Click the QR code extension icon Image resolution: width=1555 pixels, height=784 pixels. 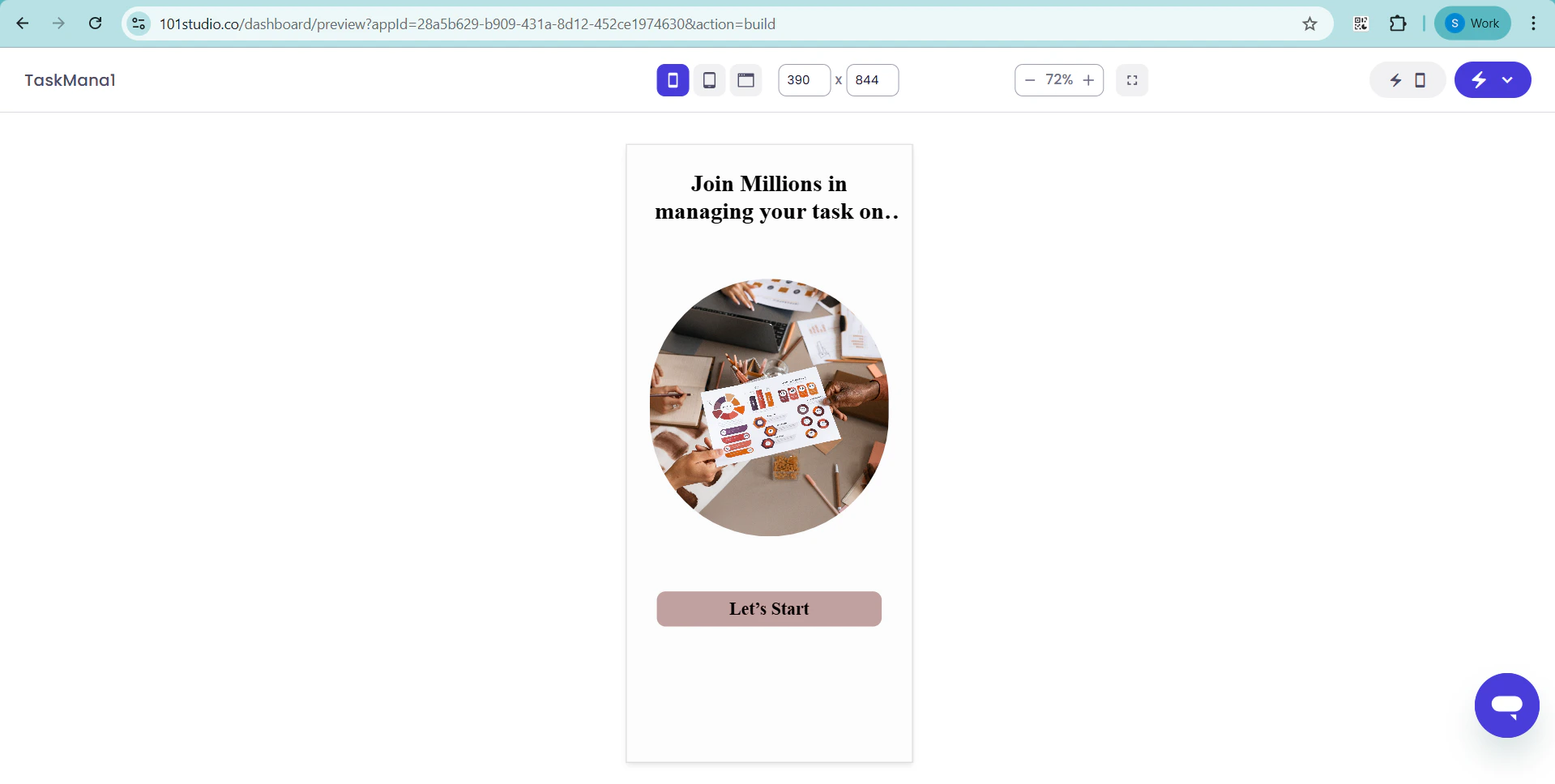pos(1361,23)
